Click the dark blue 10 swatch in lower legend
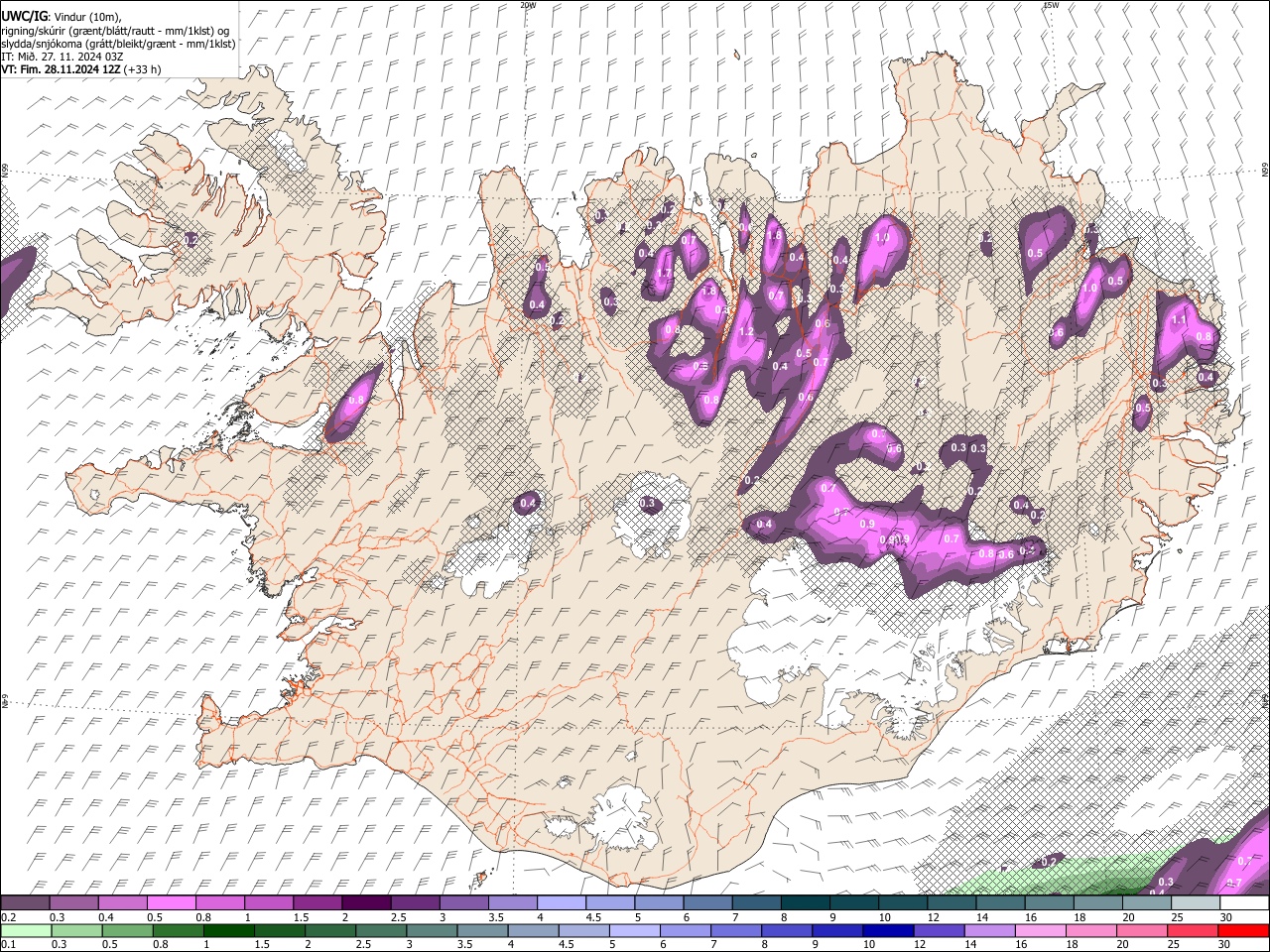Viewport: 1270px width, 952px height. [889, 930]
